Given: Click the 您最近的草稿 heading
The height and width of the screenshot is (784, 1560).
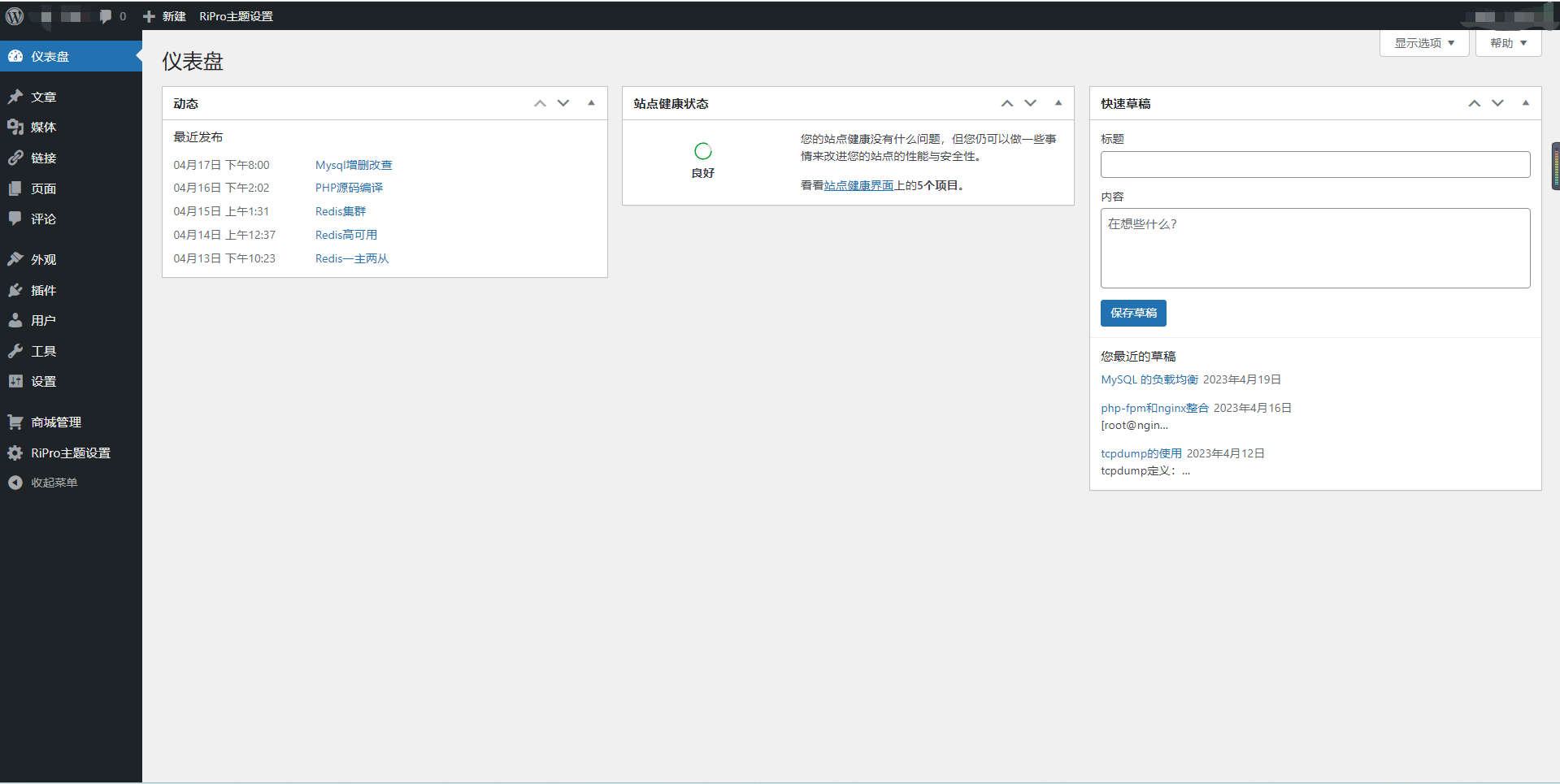Looking at the screenshot, I should click(x=1138, y=357).
